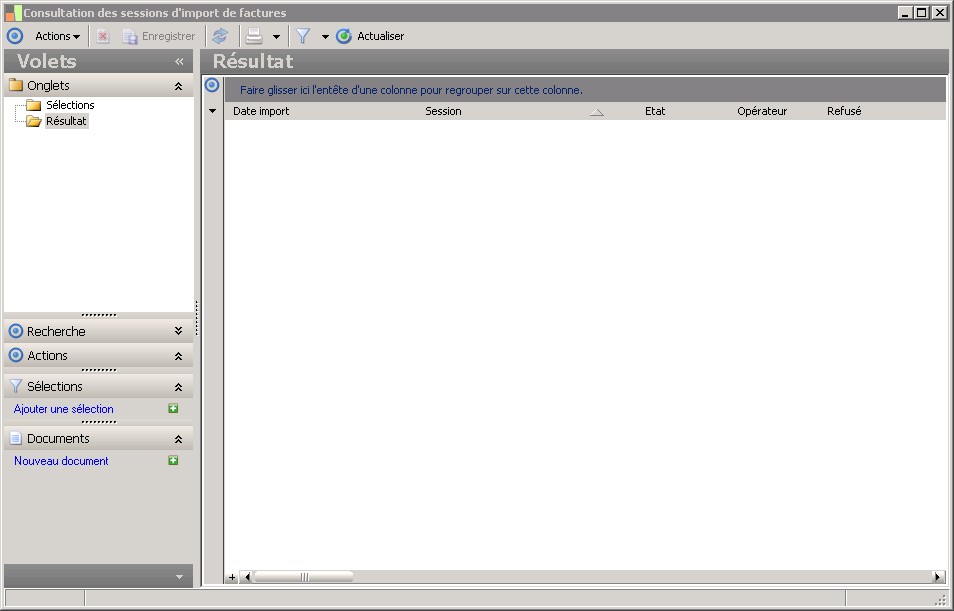Click the blue synchronize arrows toolbar icon
This screenshot has height=611, width=954.
[220, 37]
